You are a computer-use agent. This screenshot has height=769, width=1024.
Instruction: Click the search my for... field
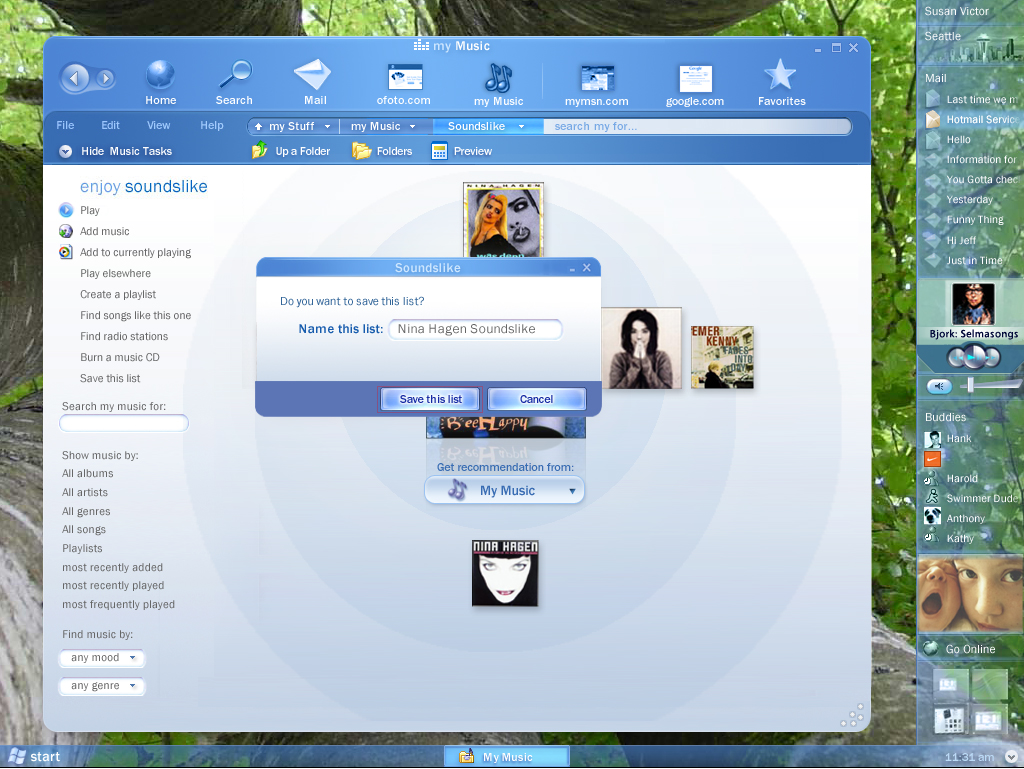[697, 127]
